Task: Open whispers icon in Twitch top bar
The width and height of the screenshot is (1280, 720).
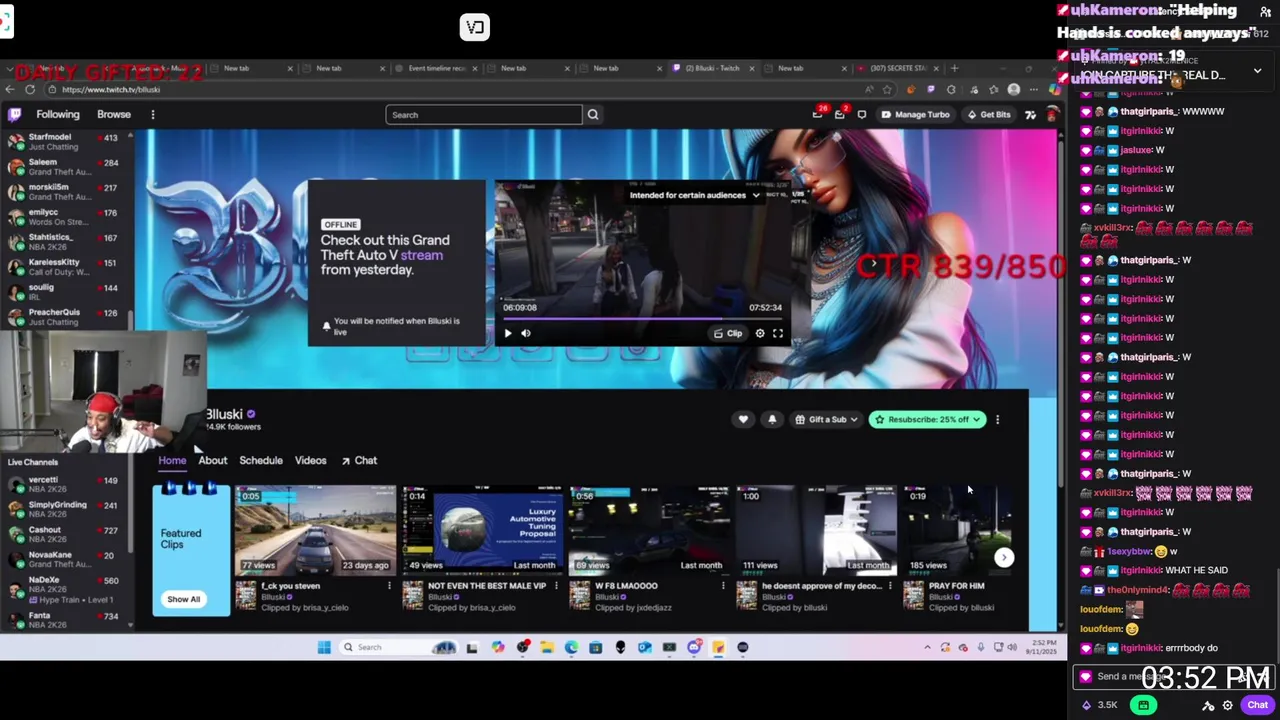Action: coord(861,114)
